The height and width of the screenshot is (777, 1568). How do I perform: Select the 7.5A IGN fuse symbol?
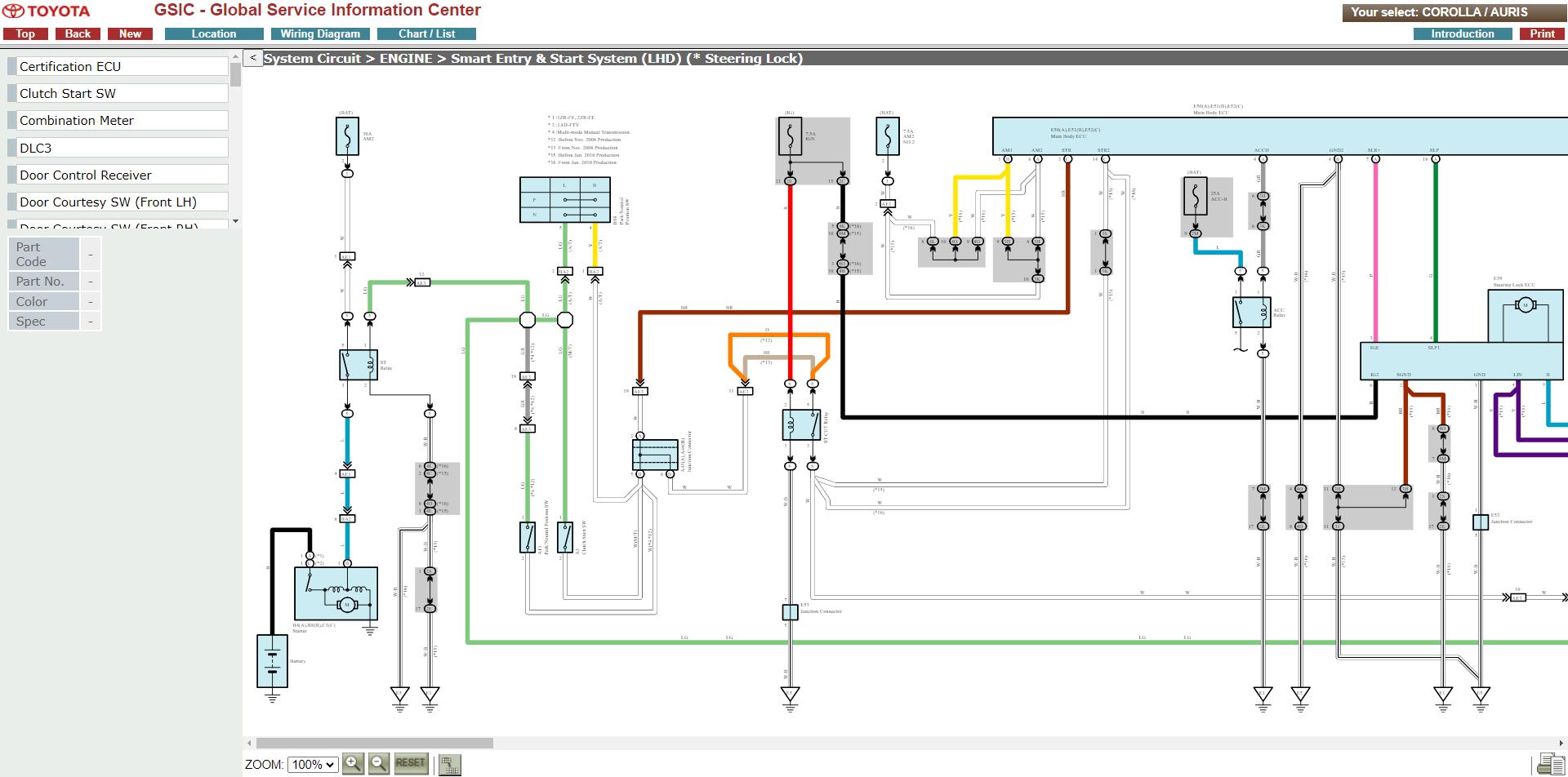point(790,136)
